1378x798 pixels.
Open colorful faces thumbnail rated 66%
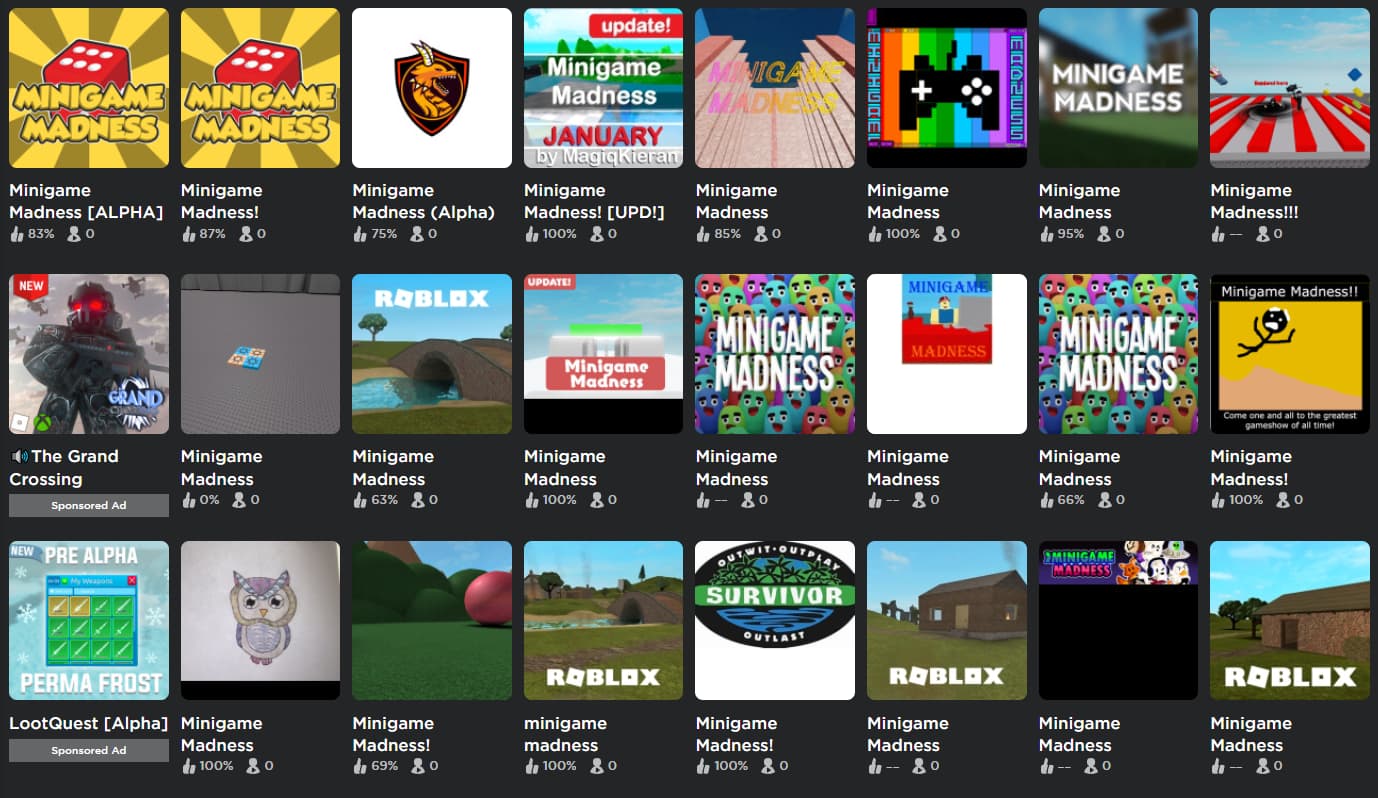tap(1118, 354)
